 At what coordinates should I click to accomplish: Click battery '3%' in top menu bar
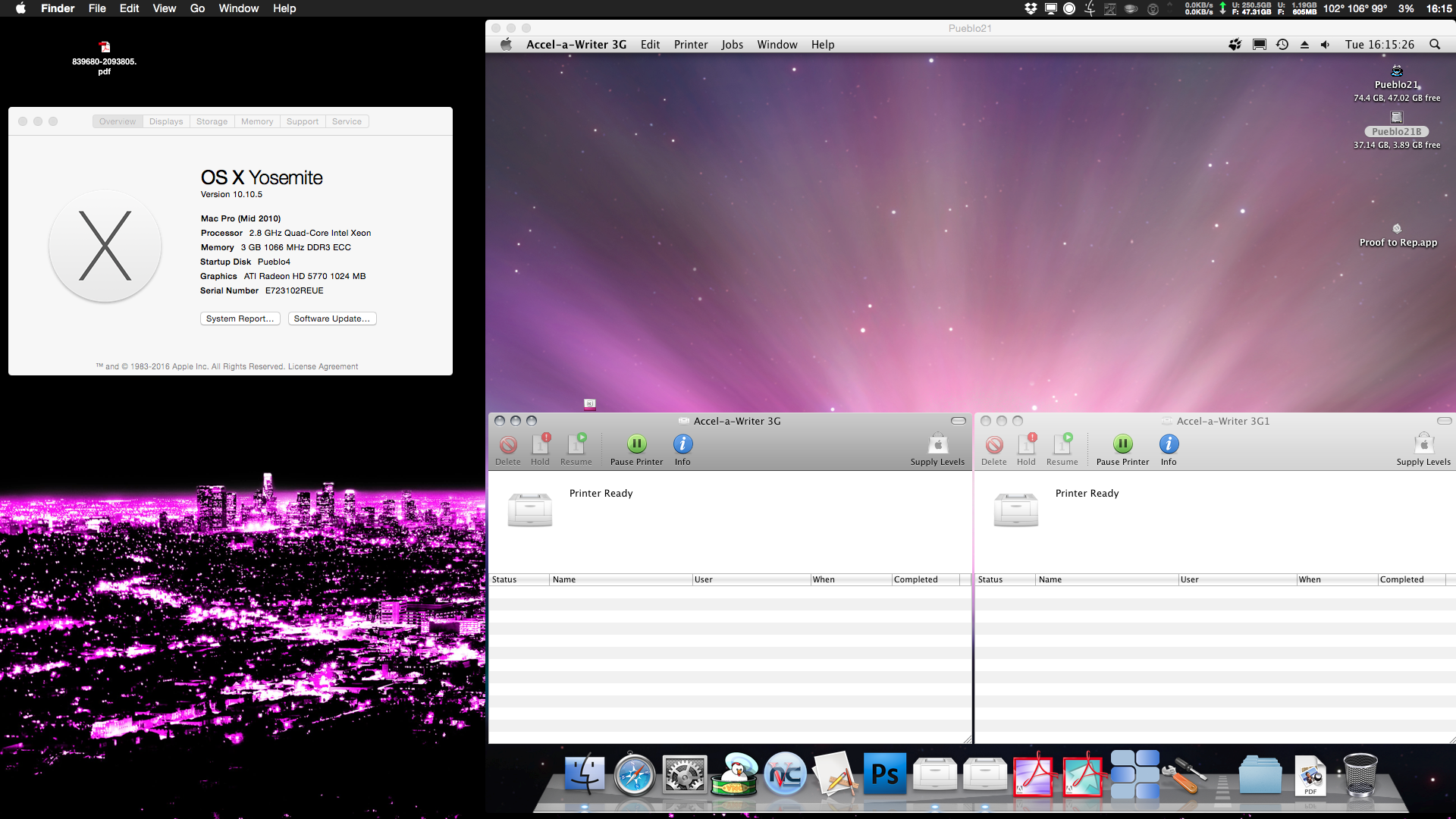pos(1406,8)
